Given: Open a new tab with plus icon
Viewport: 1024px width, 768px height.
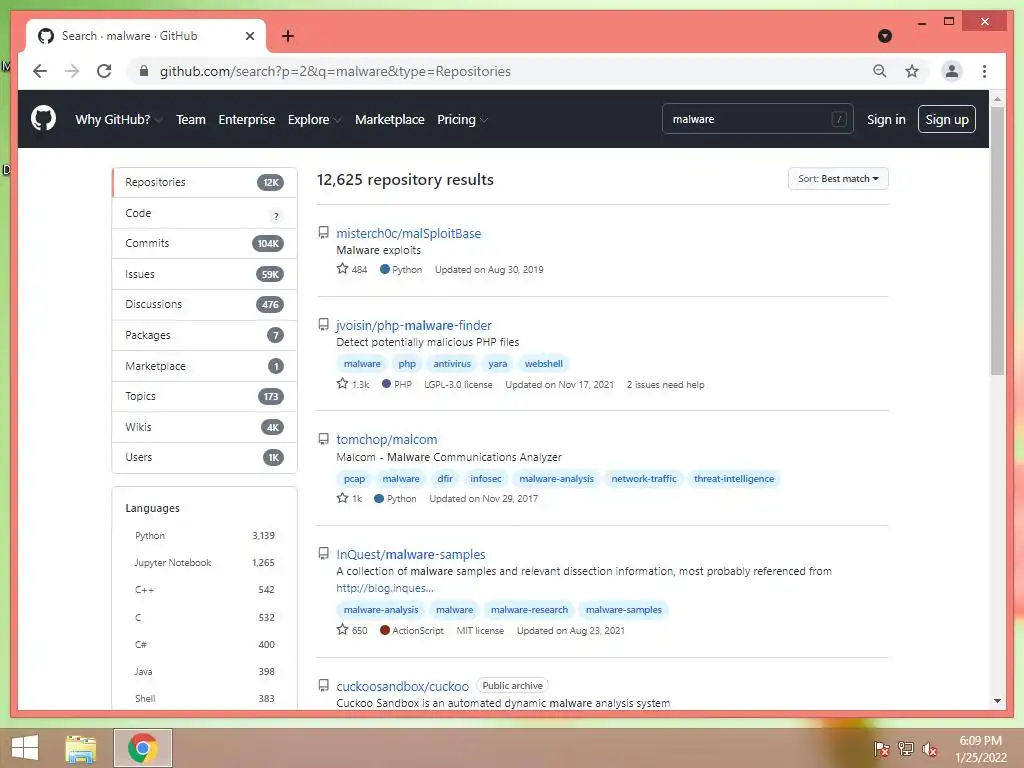Looking at the screenshot, I should (x=287, y=36).
